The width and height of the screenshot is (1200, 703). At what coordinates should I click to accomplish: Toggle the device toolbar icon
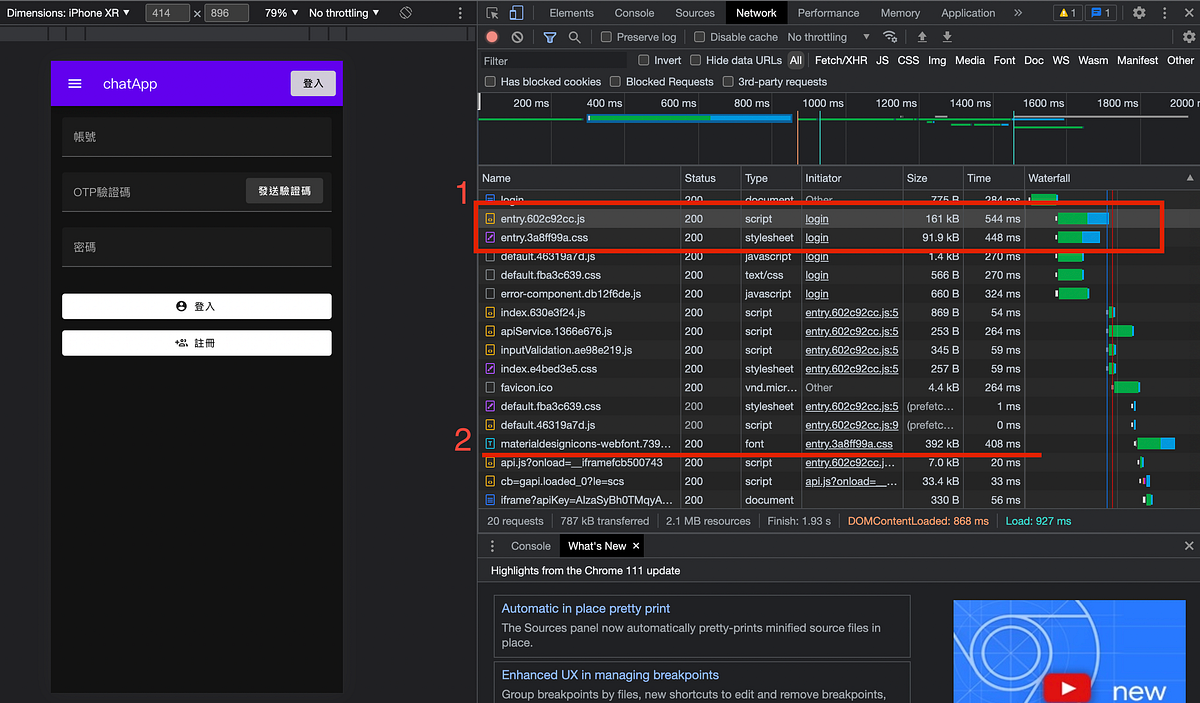pos(518,13)
